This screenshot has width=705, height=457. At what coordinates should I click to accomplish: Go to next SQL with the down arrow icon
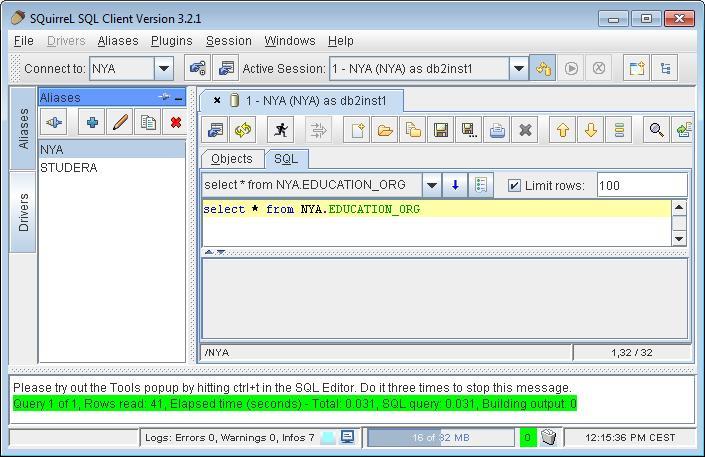pyautogui.click(x=591, y=130)
